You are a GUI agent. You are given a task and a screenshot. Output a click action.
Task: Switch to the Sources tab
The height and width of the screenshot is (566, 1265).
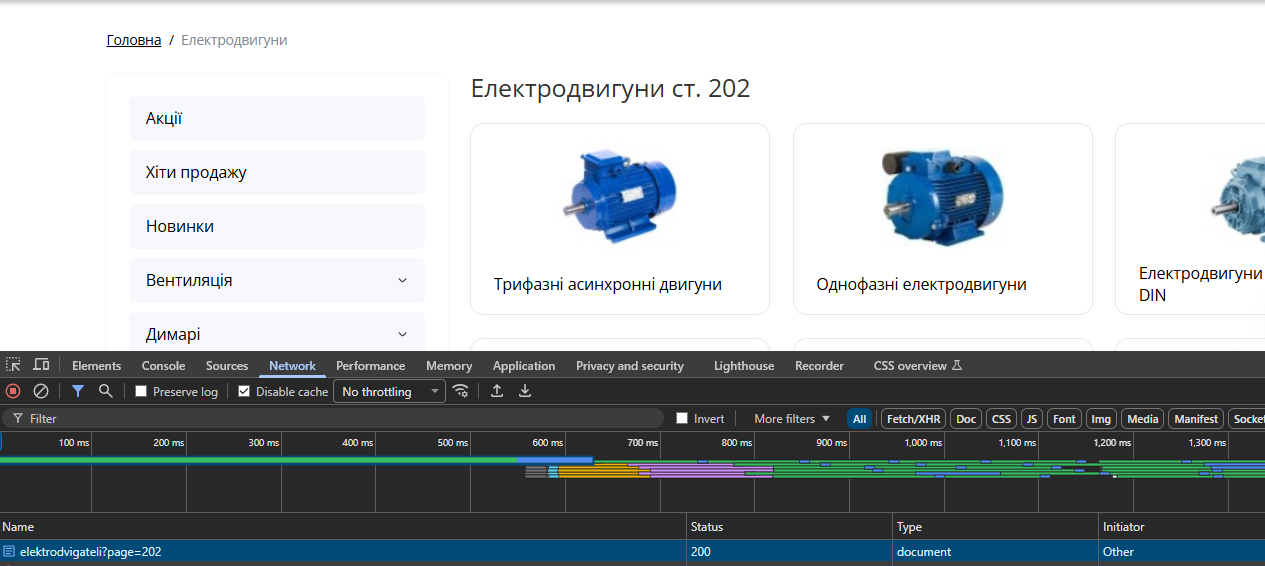[x=227, y=366]
